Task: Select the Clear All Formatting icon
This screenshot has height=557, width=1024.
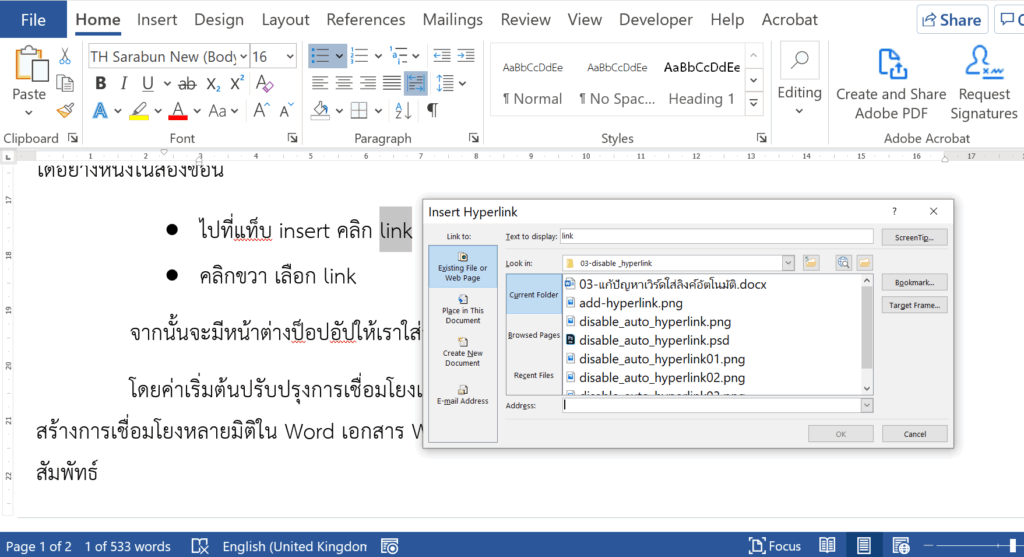Action: [x=261, y=84]
